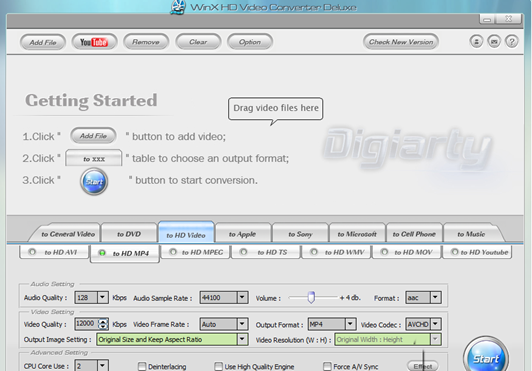The width and height of the screenshot is (532, 371).
Task: Open the 'to Sony' tab
Action: click(300, 234)
